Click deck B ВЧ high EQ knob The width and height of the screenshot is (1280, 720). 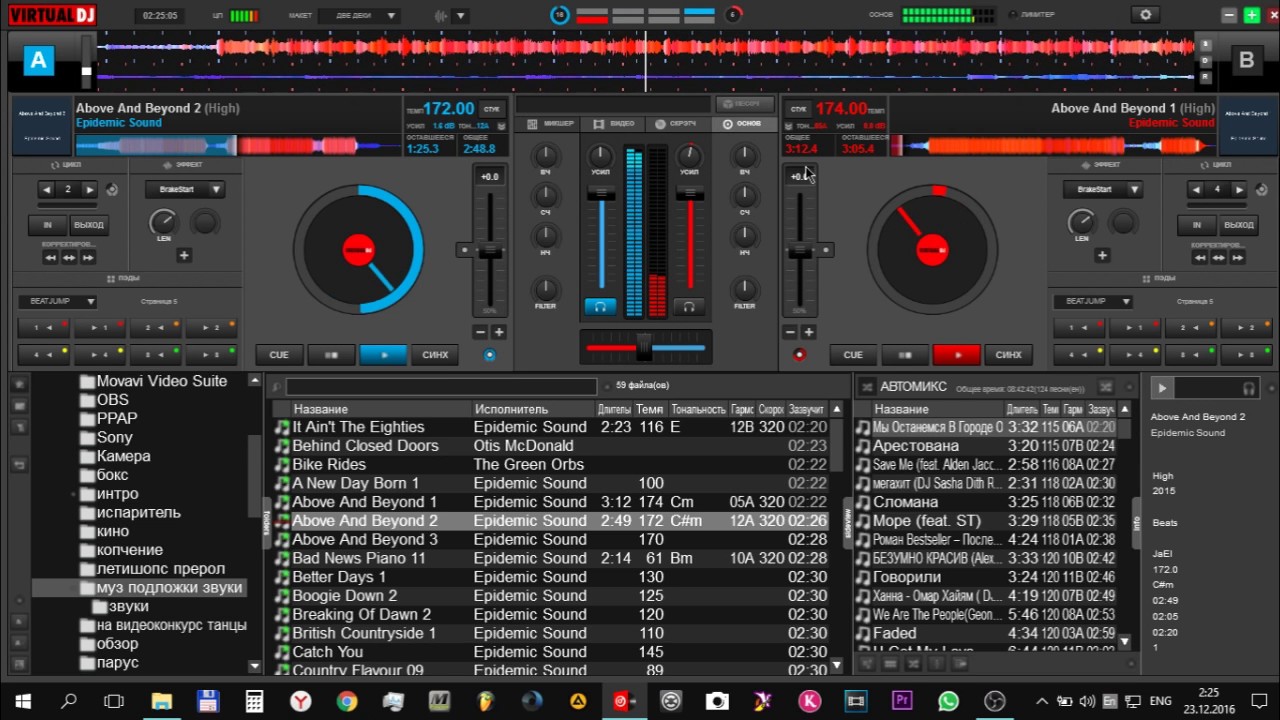point(744,155)
